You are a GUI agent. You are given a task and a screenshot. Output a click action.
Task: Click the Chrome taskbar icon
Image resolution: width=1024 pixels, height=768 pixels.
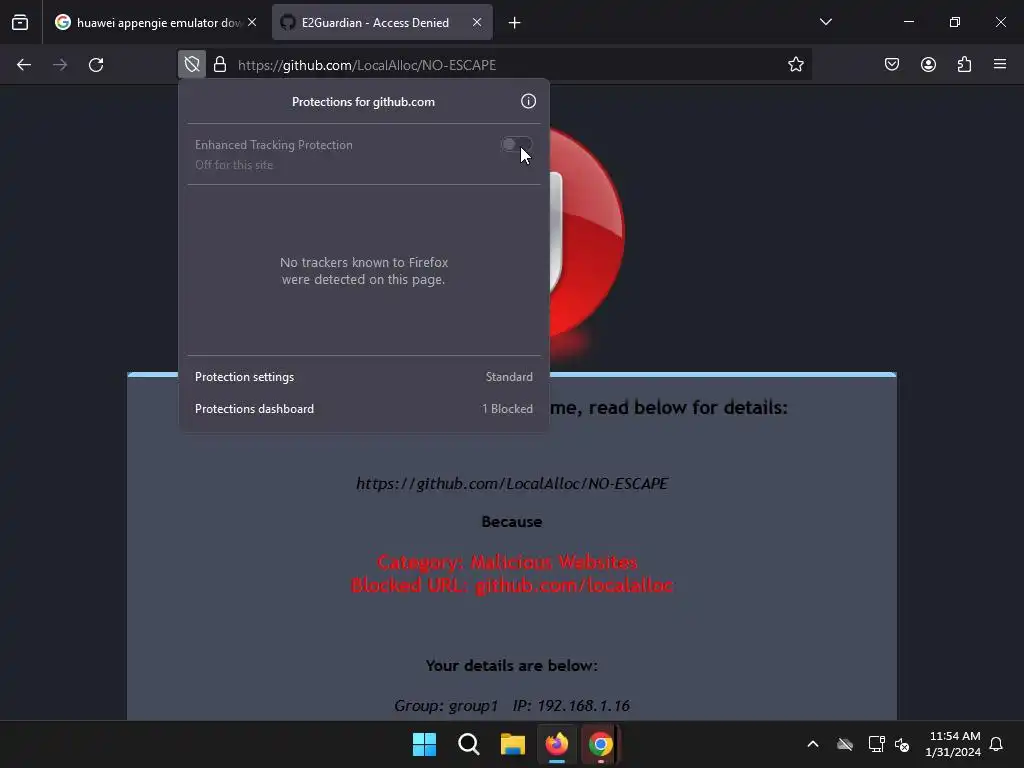pyautogui.click(x=601, y=744)
